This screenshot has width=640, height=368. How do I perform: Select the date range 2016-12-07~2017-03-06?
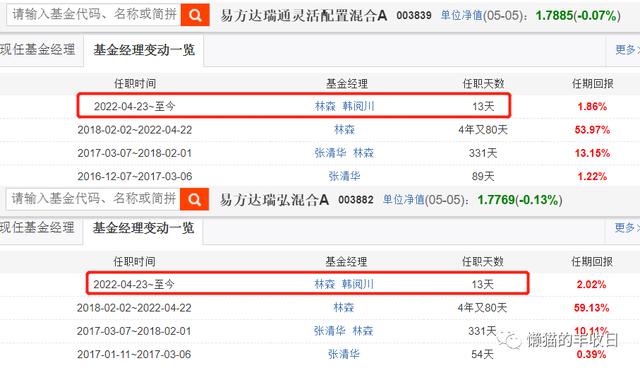point(135,177)
